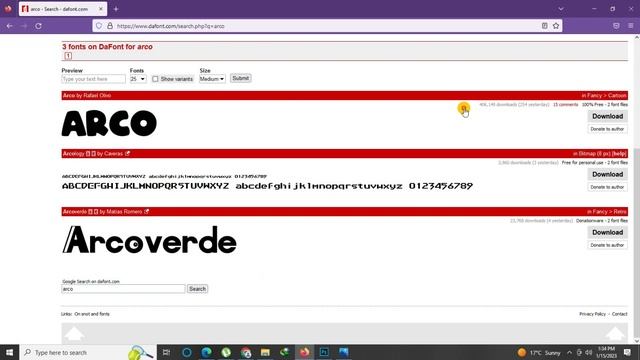This screenshot has width=640, height=360.
Task: Open the Size dropdown
Action: (x=212, y=79)
